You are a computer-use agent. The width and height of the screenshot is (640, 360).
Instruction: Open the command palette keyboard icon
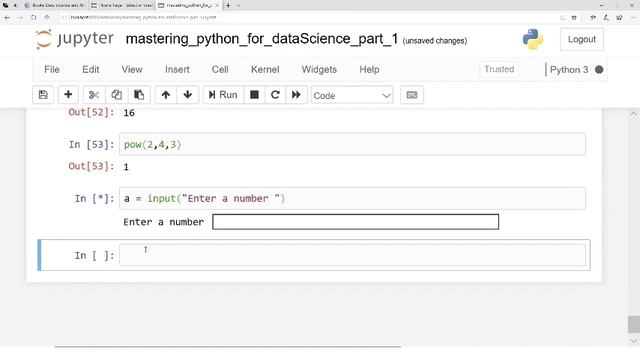(412, 95)
